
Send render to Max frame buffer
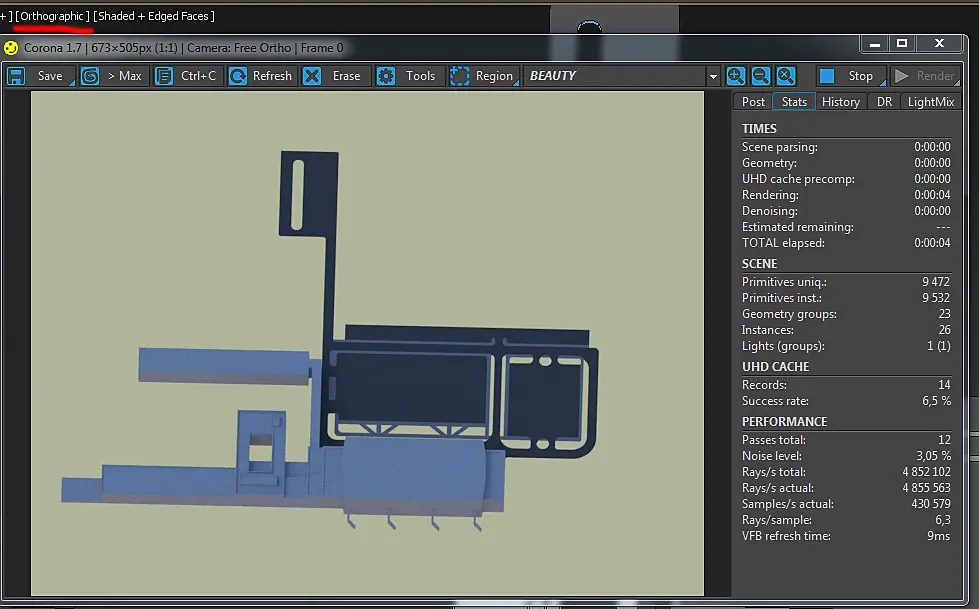(x=112, y=76)
